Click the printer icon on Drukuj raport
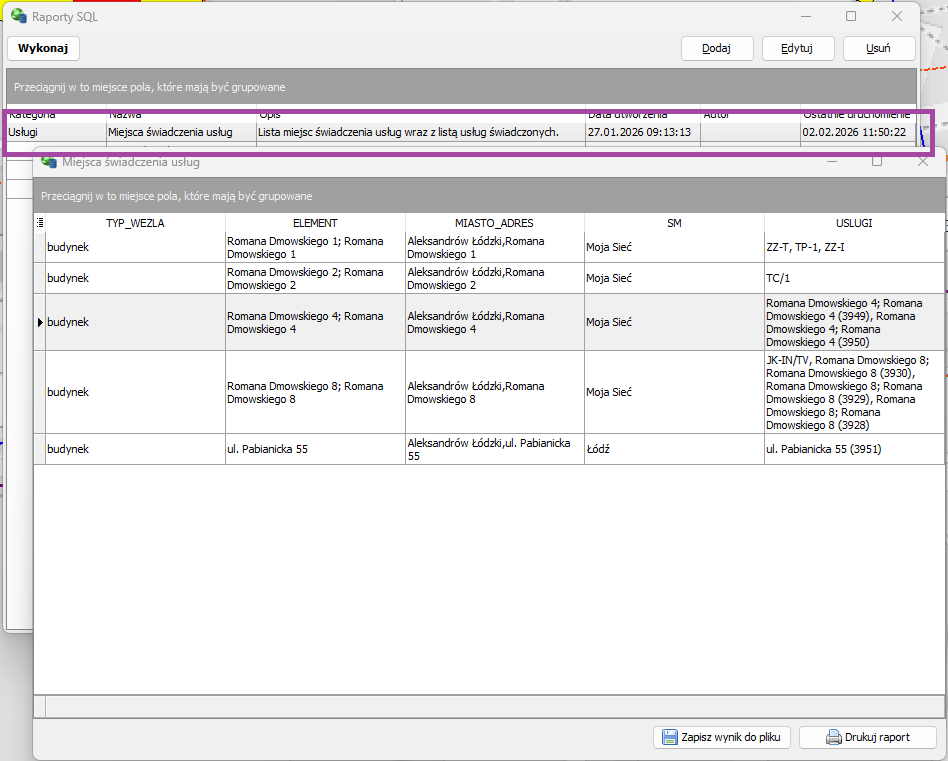The width and height of the screenshot is (948, 761). tap(833, 738)
